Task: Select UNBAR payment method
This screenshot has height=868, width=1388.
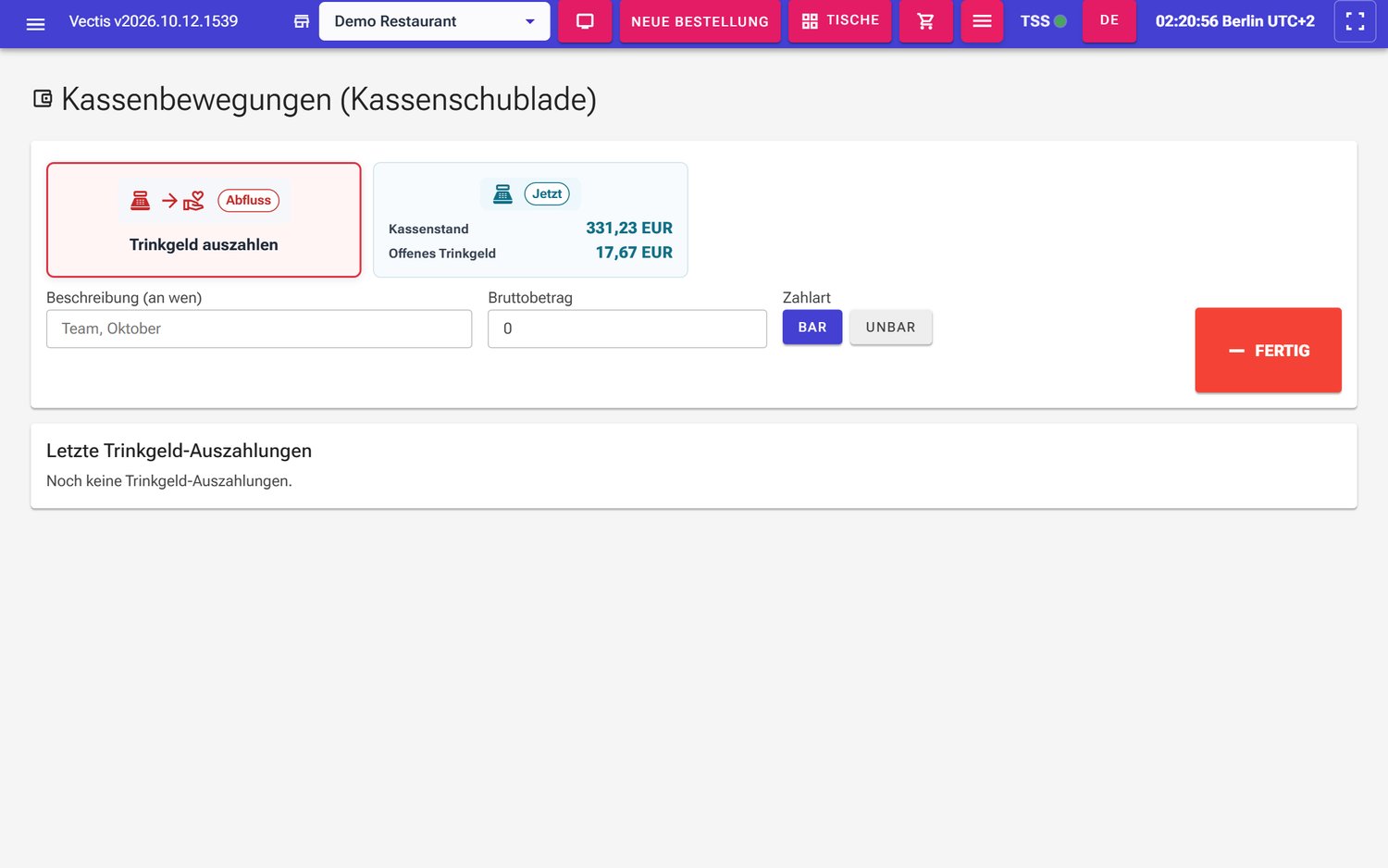Action: tap(890, 328)
